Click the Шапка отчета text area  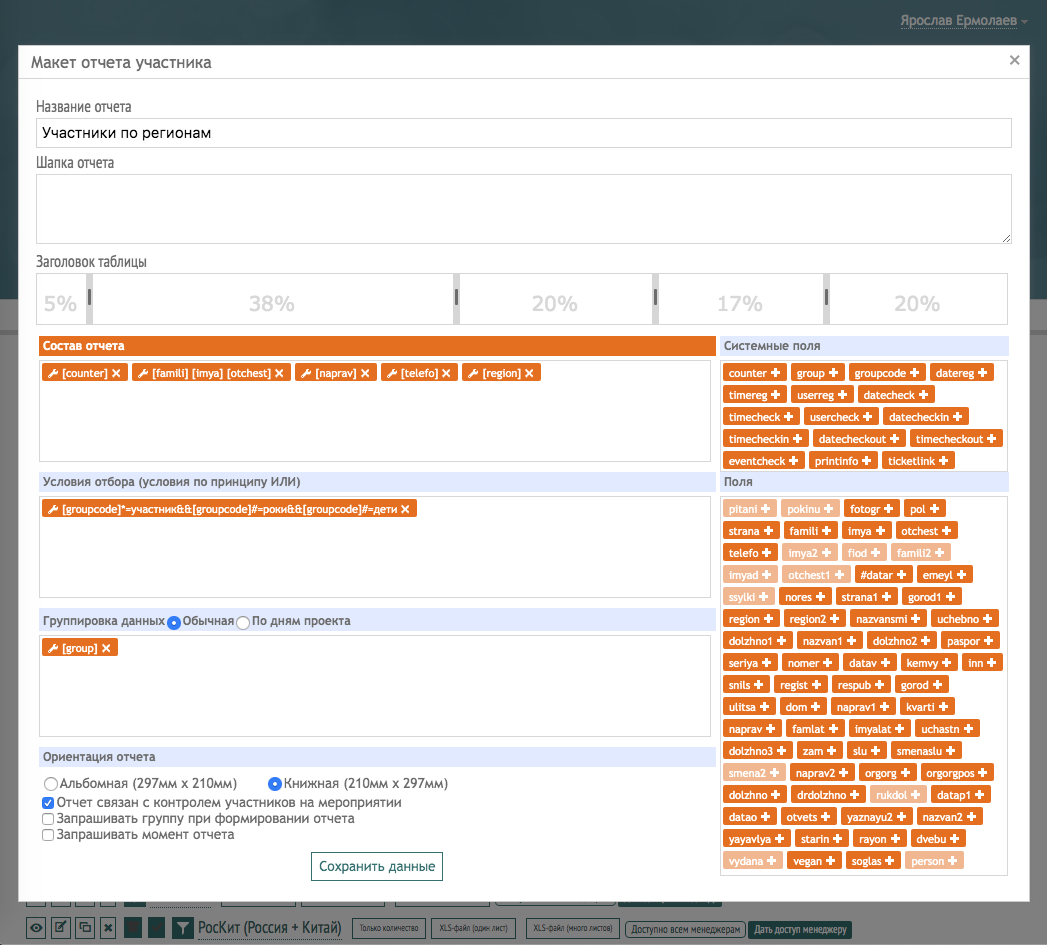523,209
